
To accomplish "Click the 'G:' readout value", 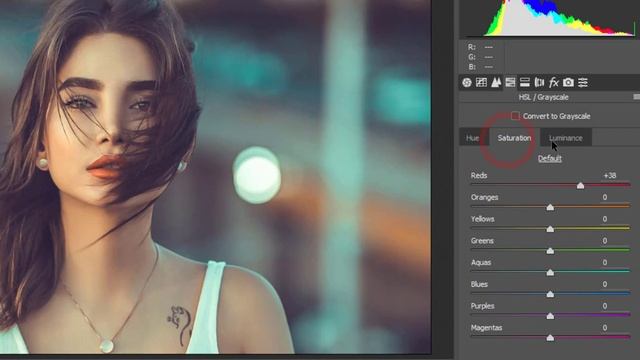I will click(488, 57).
